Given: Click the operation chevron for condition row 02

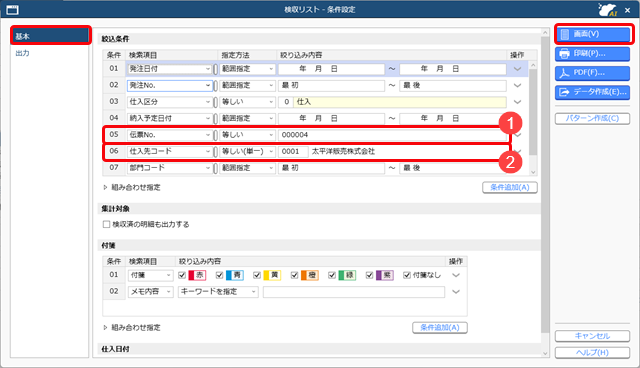Looking at the screenshot, I should coord(517,85).
